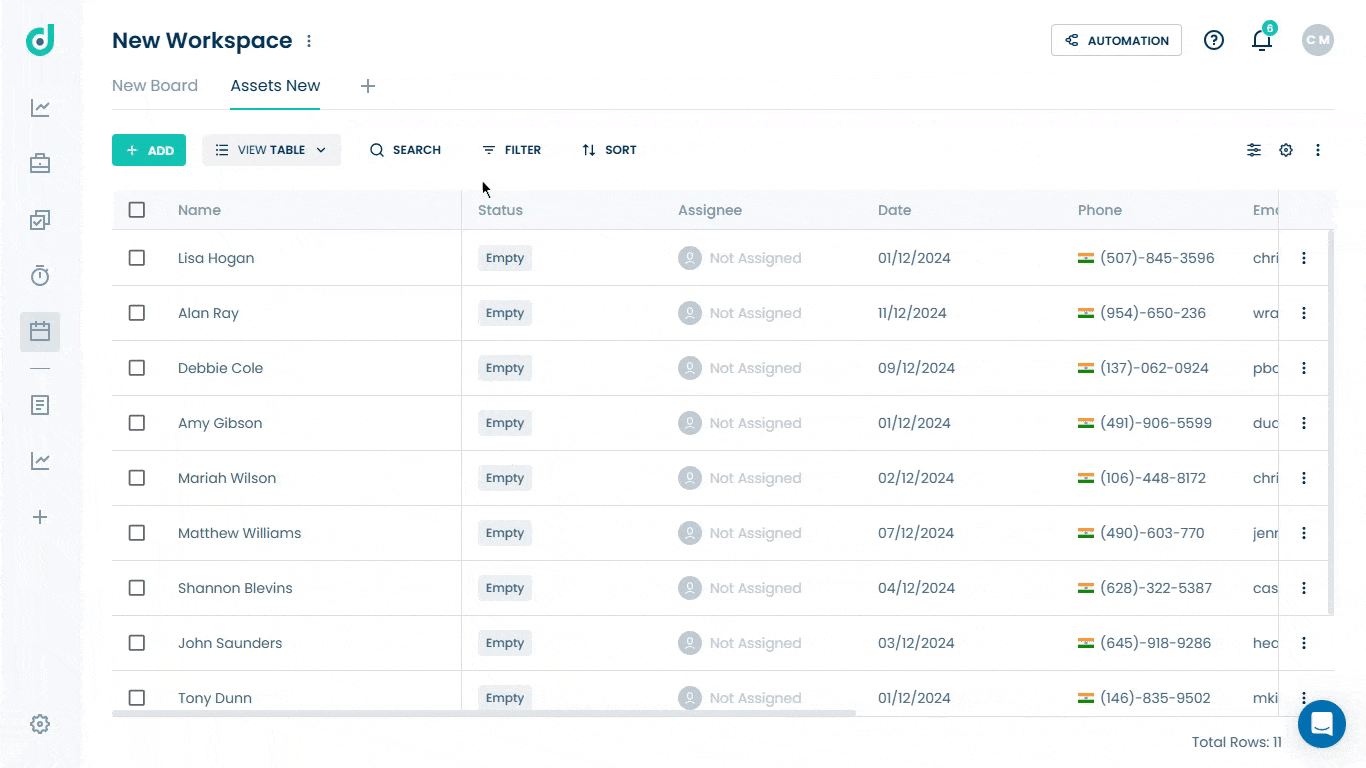Open the lower chart reports icon in sidebar
This screenshot has height=768, width=1366.
(x=40, y=461)
